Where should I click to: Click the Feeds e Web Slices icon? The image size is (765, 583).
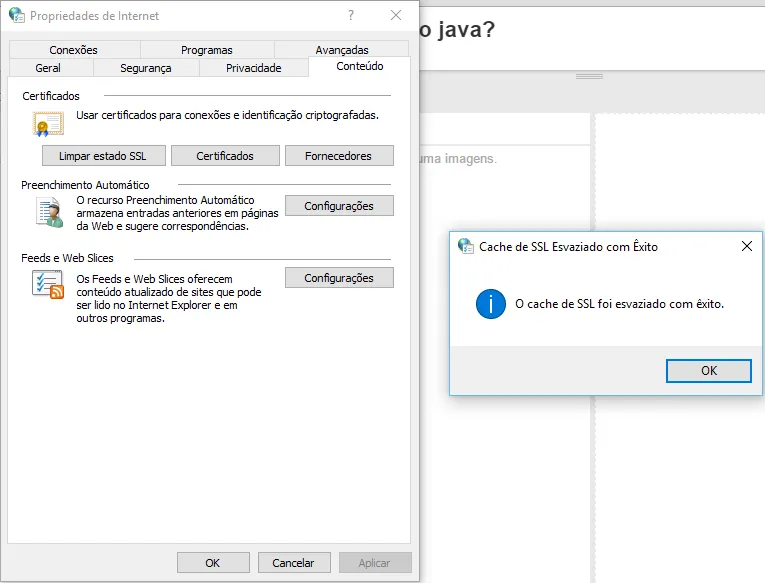[48, 285]
